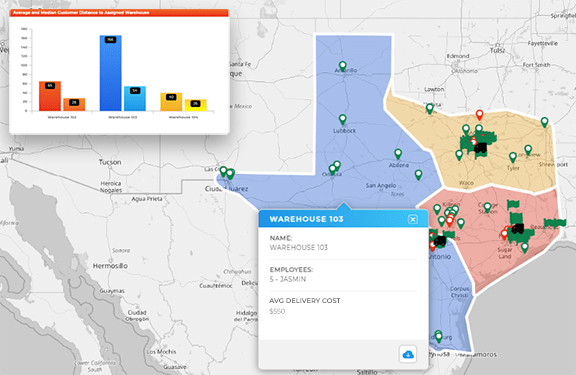Click the black truck icon in Dallas
Viewport: 576px width, 375px height.
click(x=480, y=148)
